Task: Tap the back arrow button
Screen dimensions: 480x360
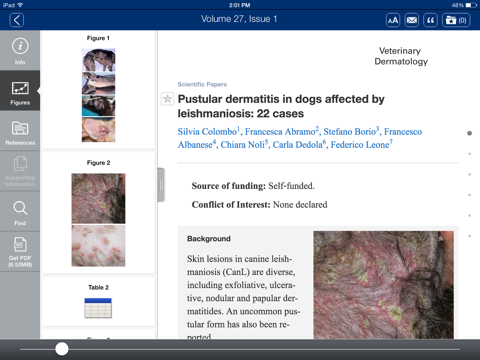Action: coord(17,20)
